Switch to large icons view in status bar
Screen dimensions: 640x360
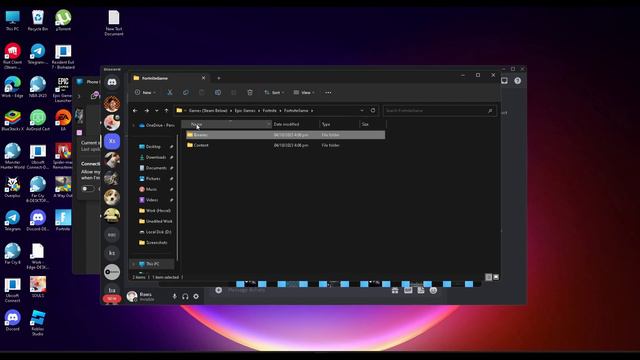click(x=496, y=277)
